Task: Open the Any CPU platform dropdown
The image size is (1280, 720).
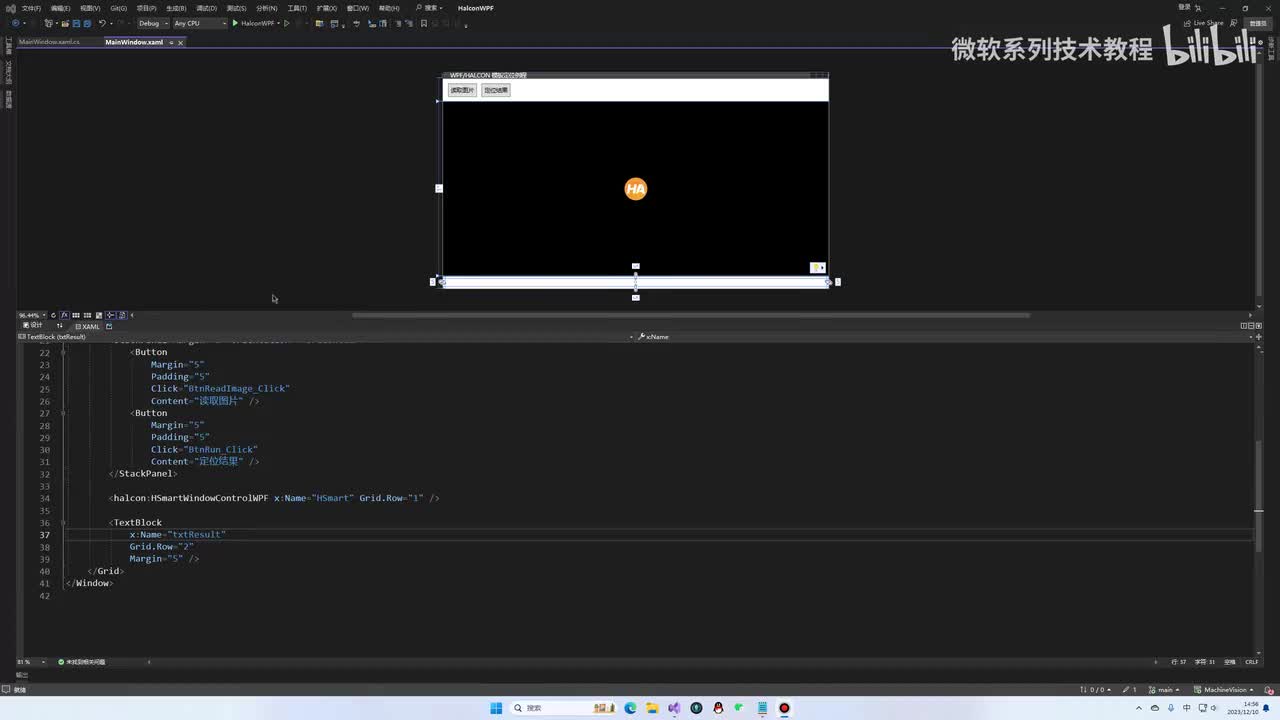Action: tap(199, 23)
